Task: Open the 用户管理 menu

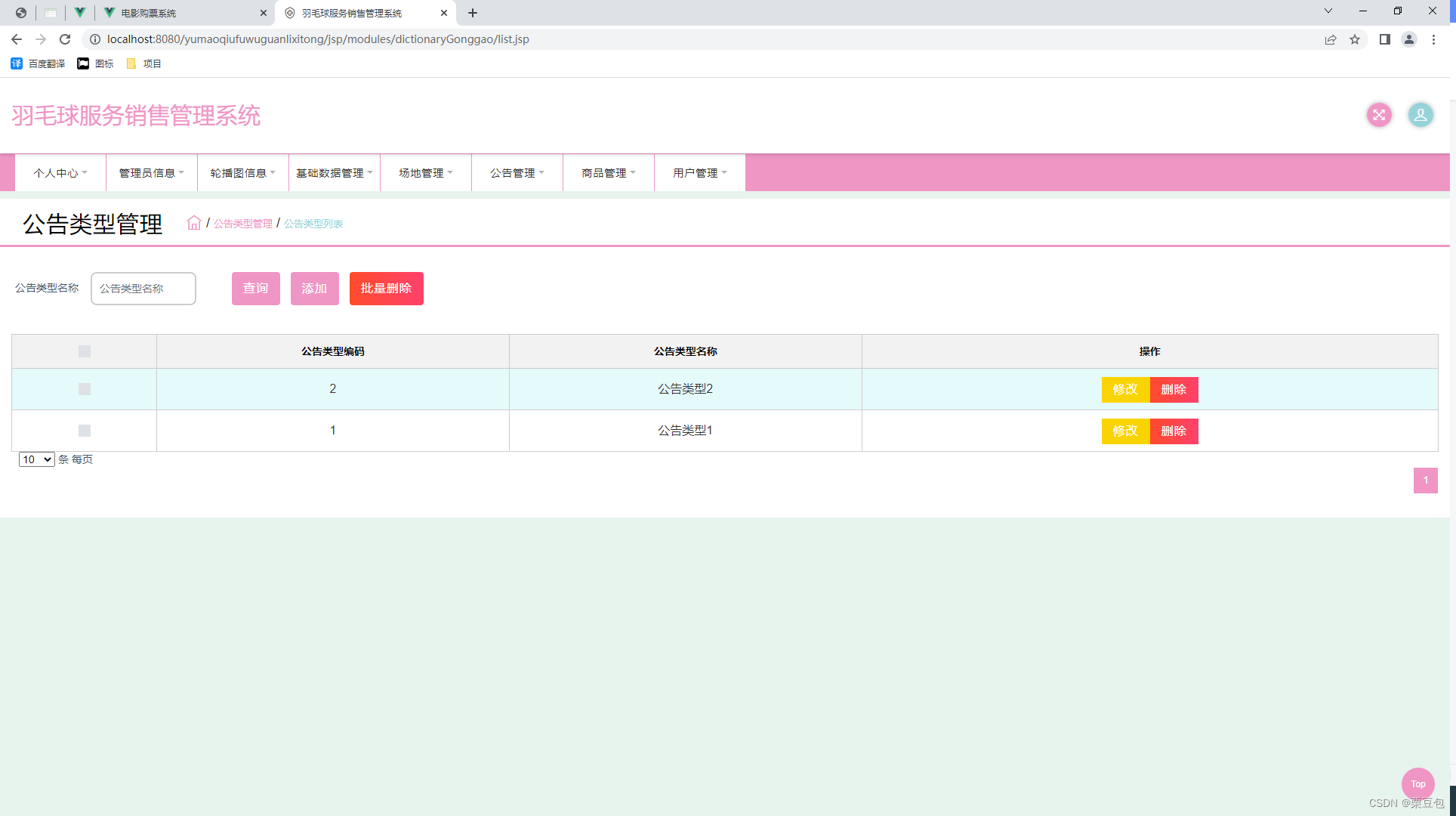Action: click(699, 173)
